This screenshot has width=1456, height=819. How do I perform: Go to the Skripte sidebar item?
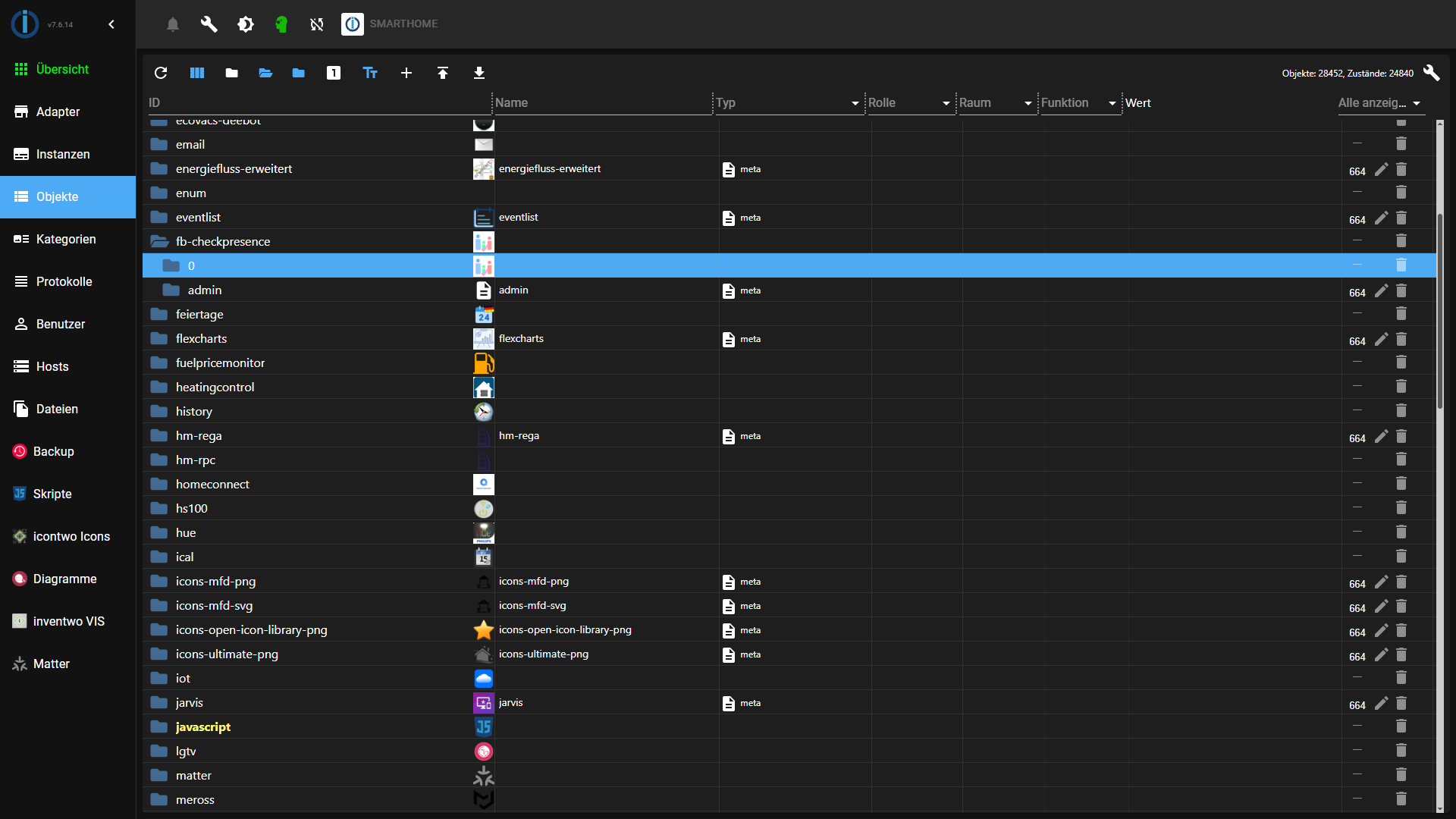click(x=52, y=494)
